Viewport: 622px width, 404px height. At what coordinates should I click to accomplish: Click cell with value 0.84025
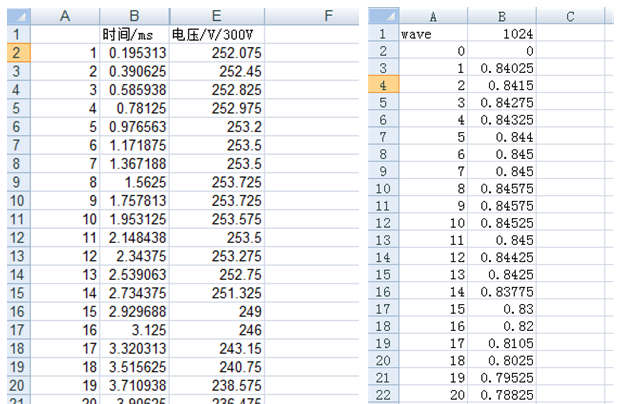[502, 68]
